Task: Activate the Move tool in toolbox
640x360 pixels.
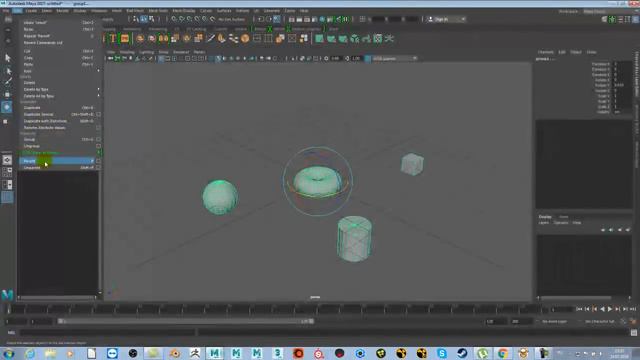Action: 7,94
